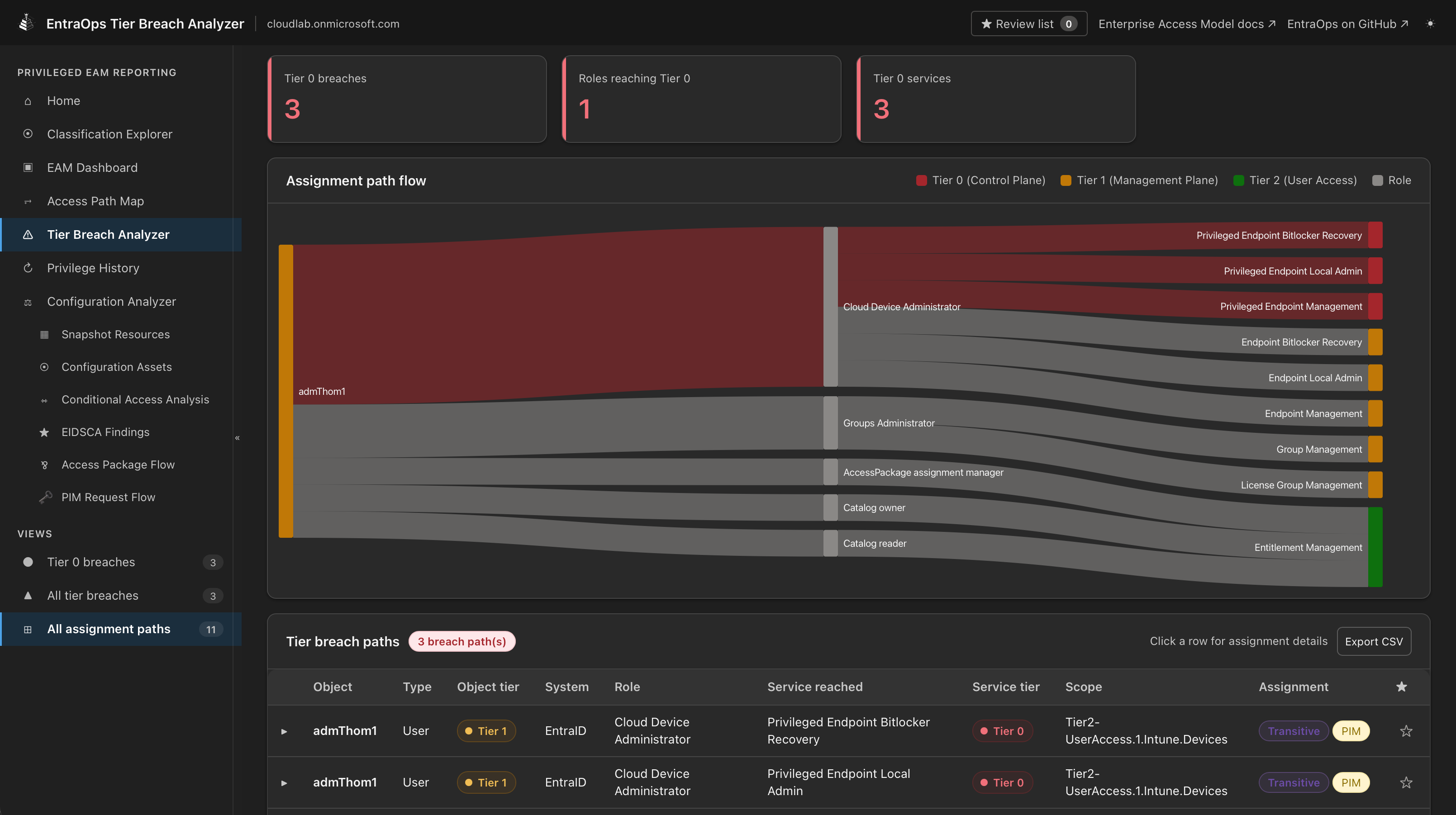Open Configuration Analyzer
Image resolution: width=1456 pixels, height=815 pixels.
120,302
